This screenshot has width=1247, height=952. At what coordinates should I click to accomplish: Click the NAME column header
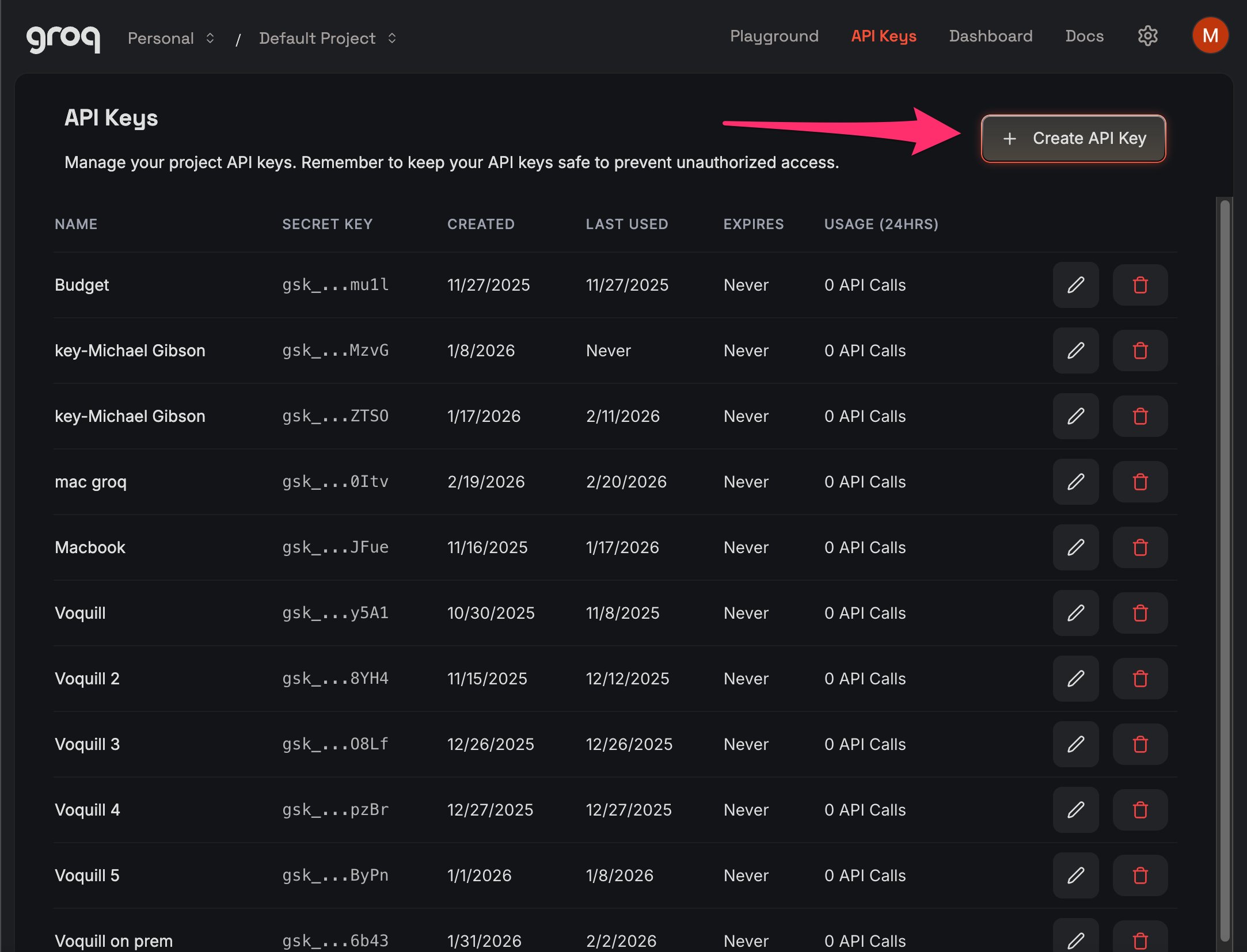click(x=76, y=224)
